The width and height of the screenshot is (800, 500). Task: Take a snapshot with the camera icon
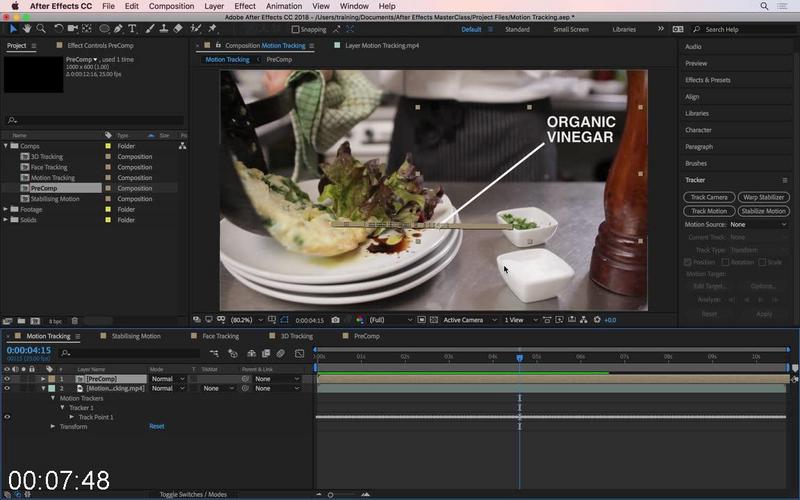[x=335, y=320]
